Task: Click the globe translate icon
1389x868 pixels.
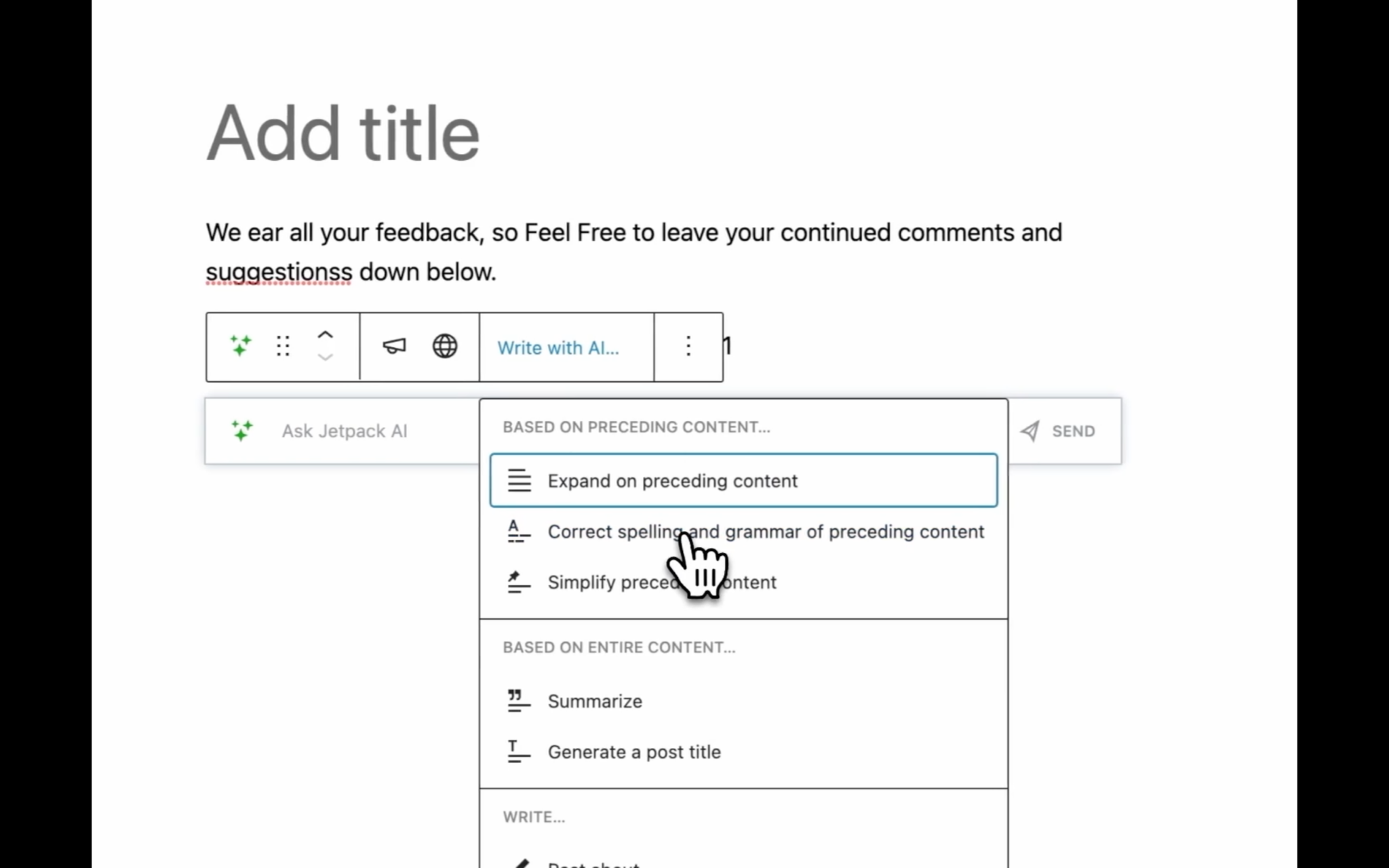Action: pos(445,347)
